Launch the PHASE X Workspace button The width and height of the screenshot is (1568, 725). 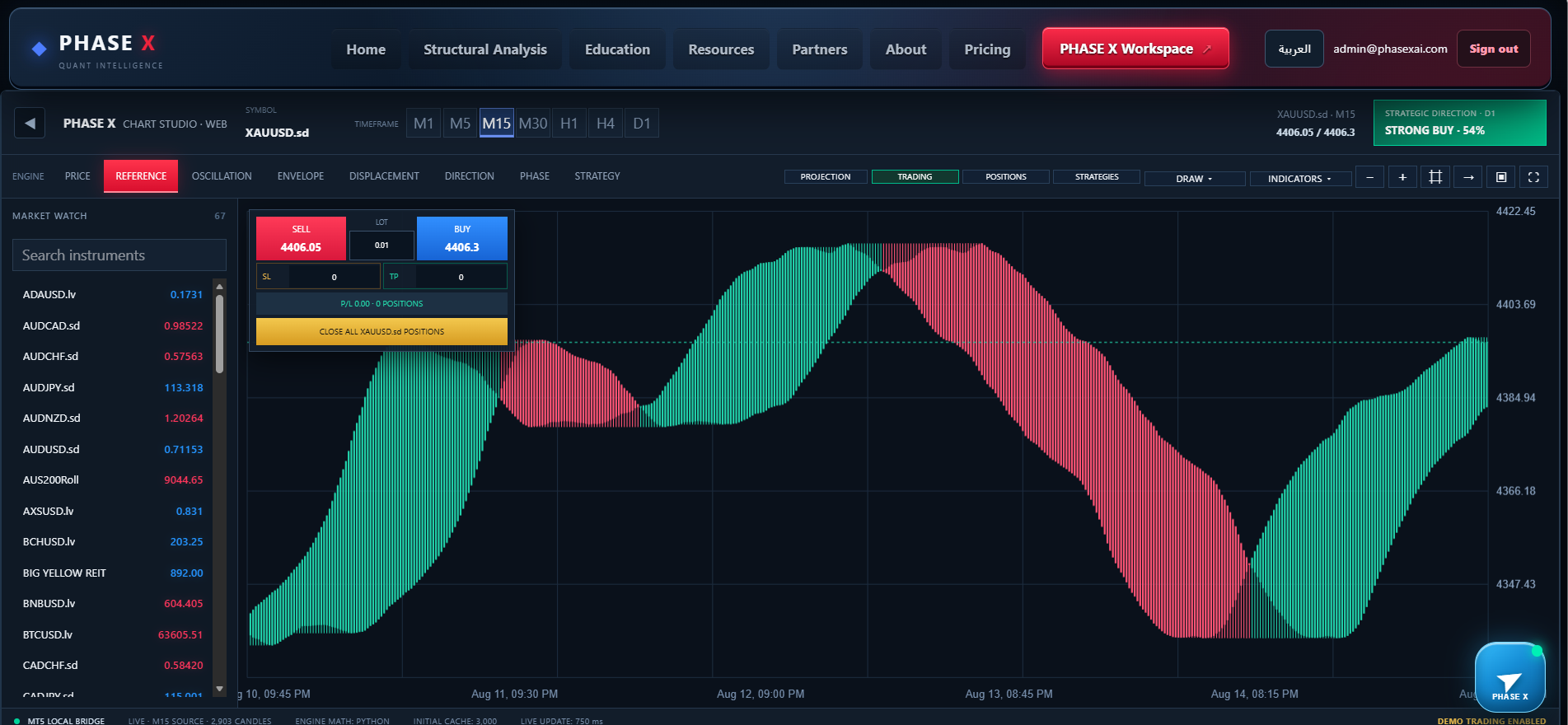(1135, 49)
